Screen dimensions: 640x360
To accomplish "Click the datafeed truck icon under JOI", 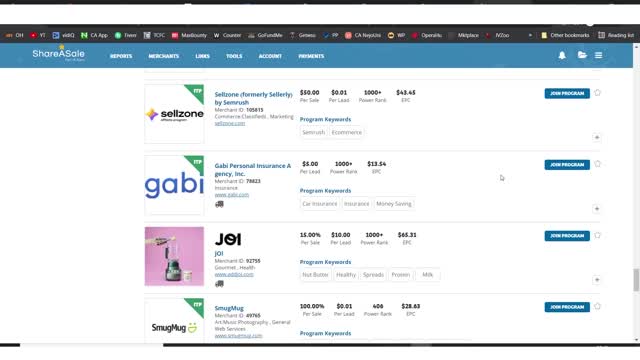I will [219, 284].
